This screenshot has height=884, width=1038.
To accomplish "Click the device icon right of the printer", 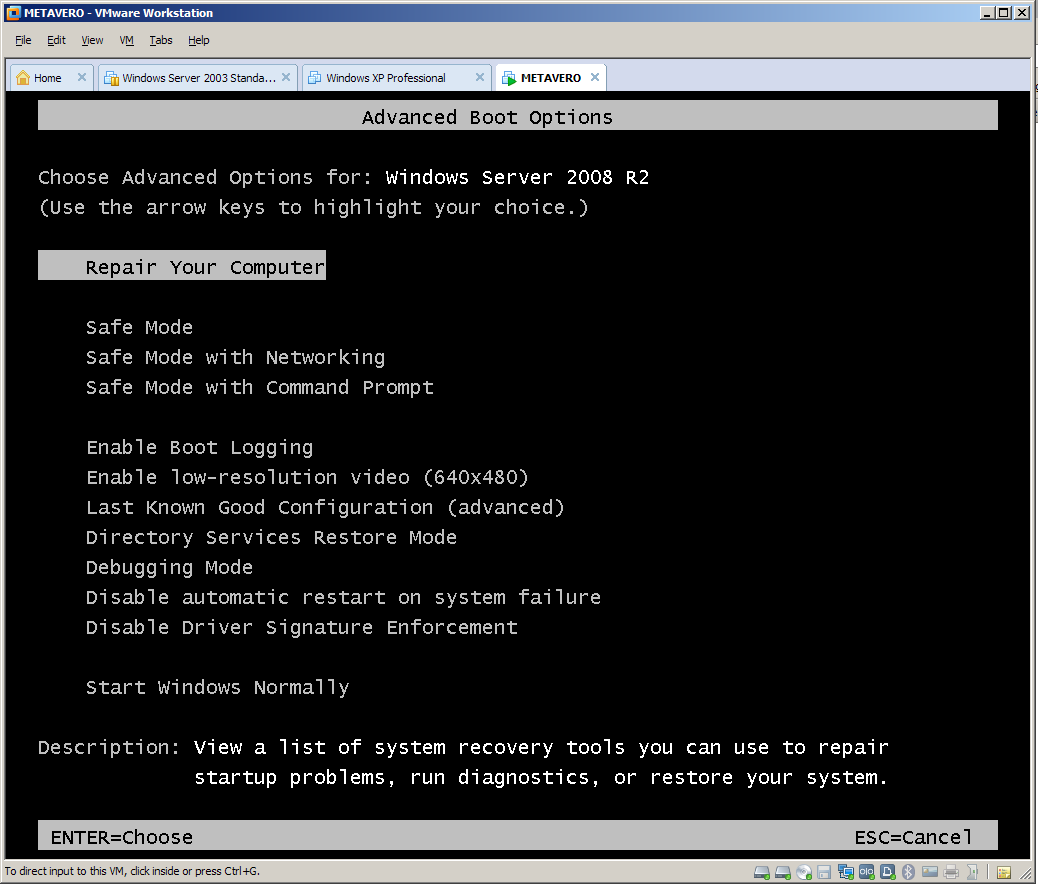I will point(972,872).
